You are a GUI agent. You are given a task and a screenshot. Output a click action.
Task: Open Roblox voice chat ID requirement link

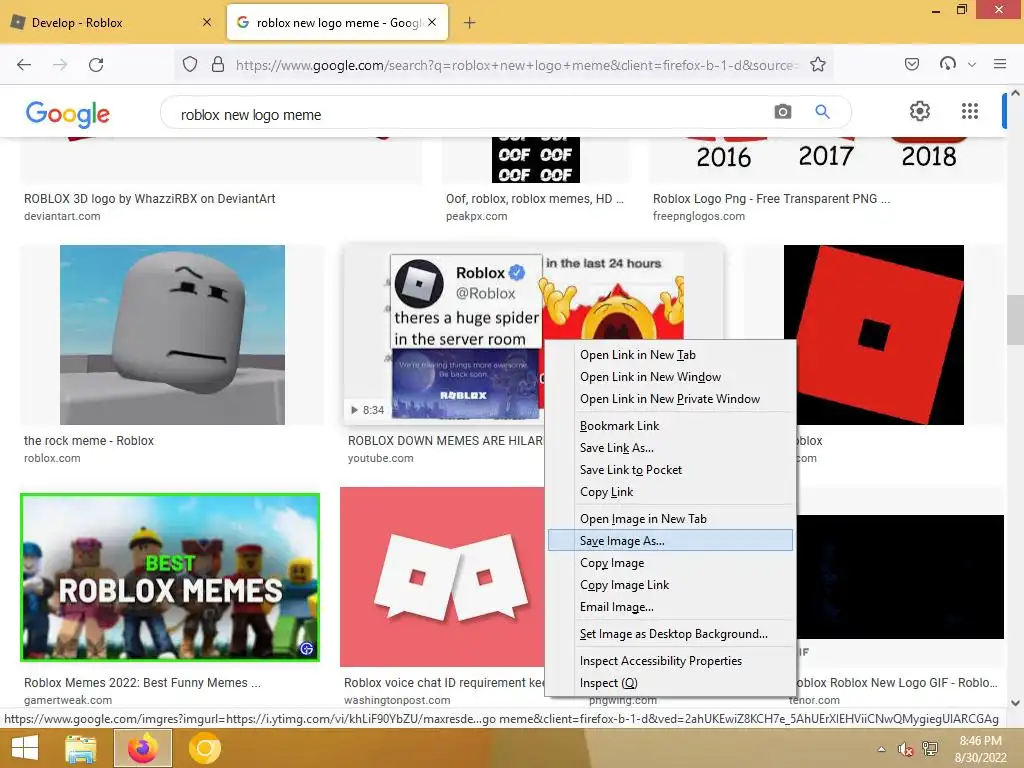click(x=444, y=682)
